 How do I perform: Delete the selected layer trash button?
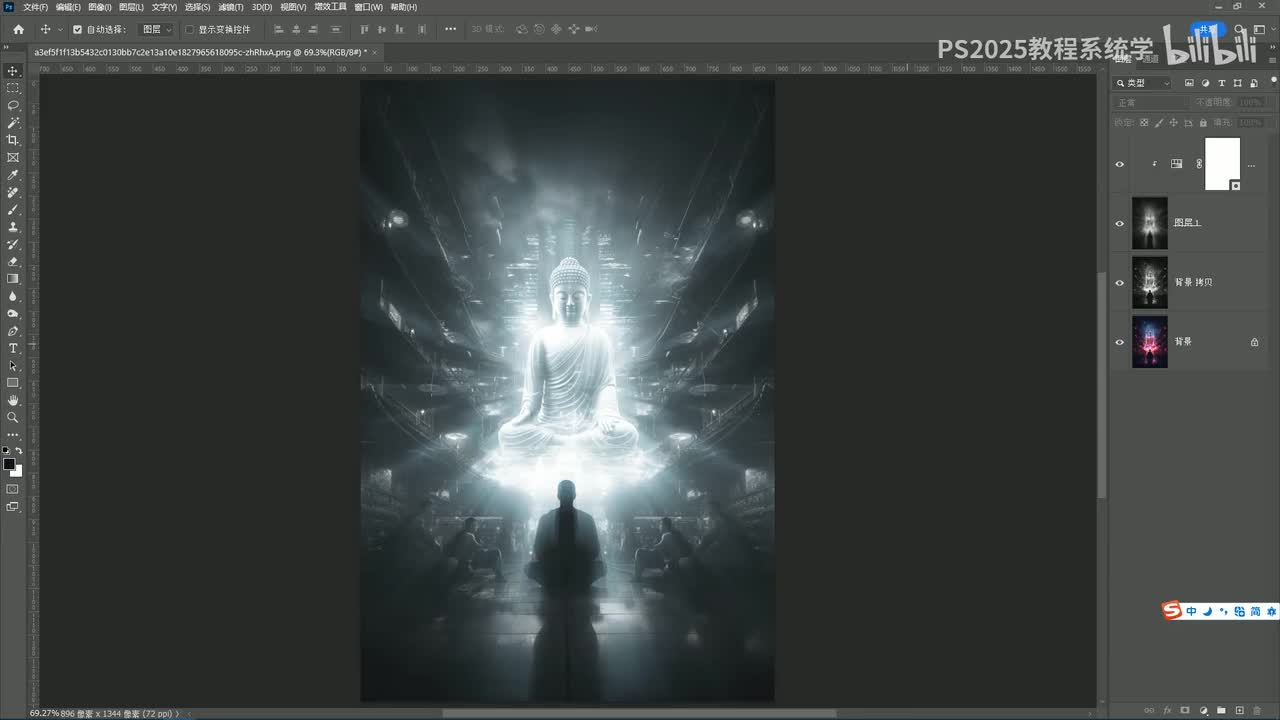(x=1257, y=710)
